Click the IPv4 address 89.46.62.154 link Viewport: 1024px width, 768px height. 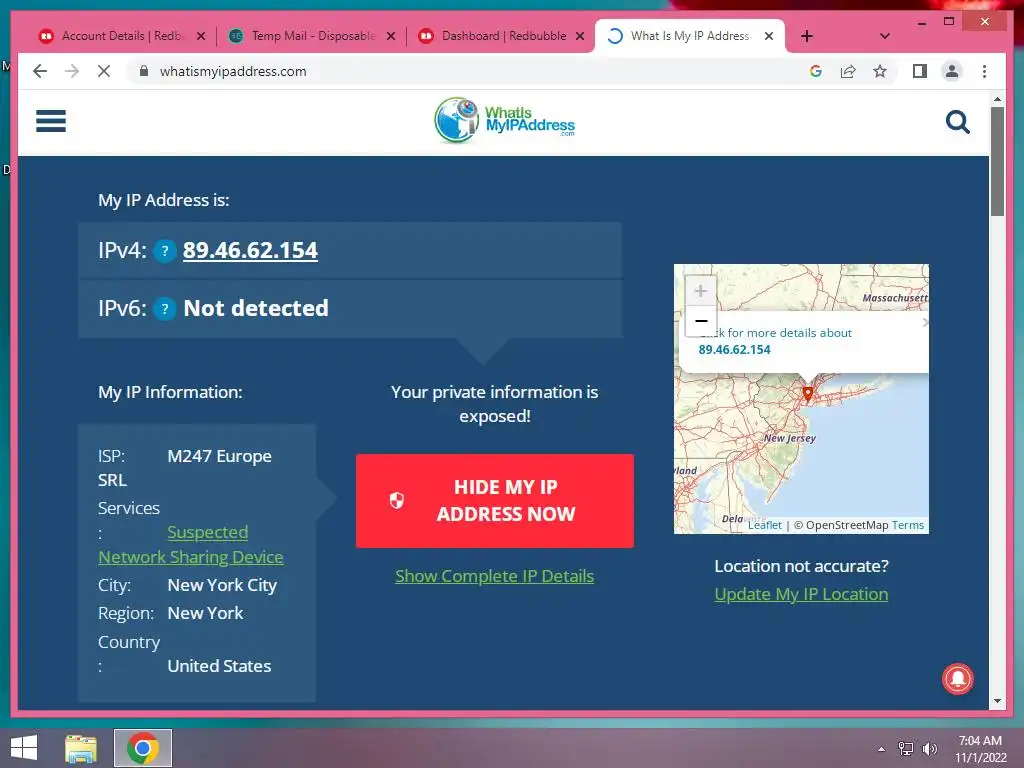click(250, 250)
